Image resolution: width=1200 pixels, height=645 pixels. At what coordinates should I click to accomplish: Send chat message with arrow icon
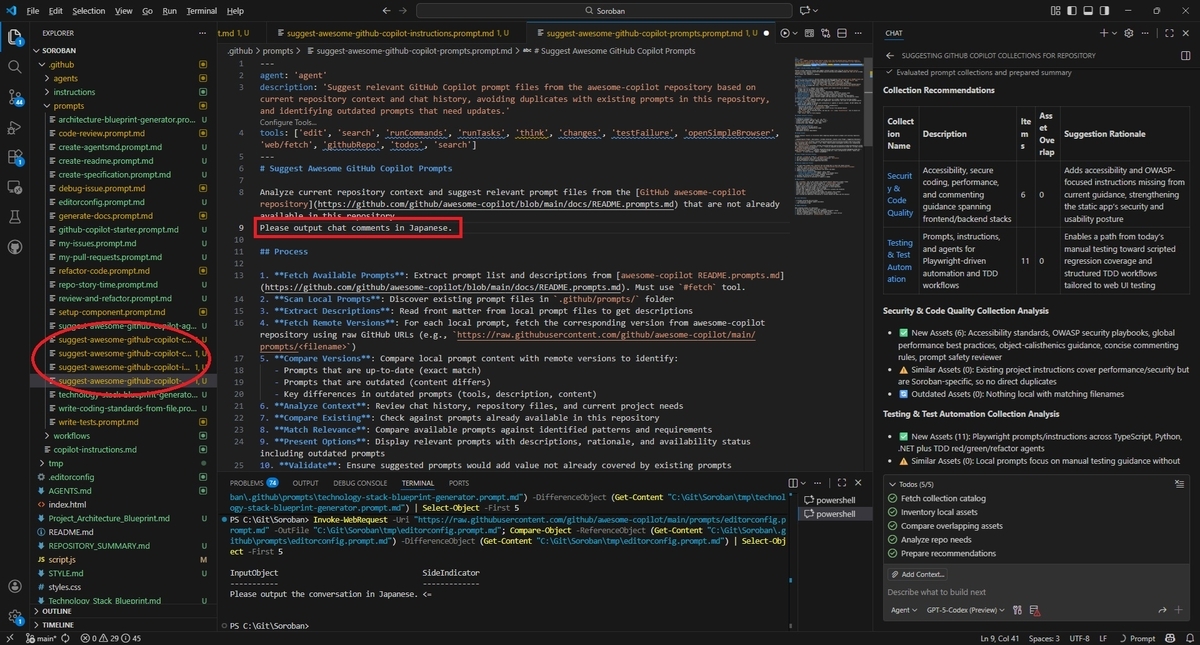tap(1163, 610)
